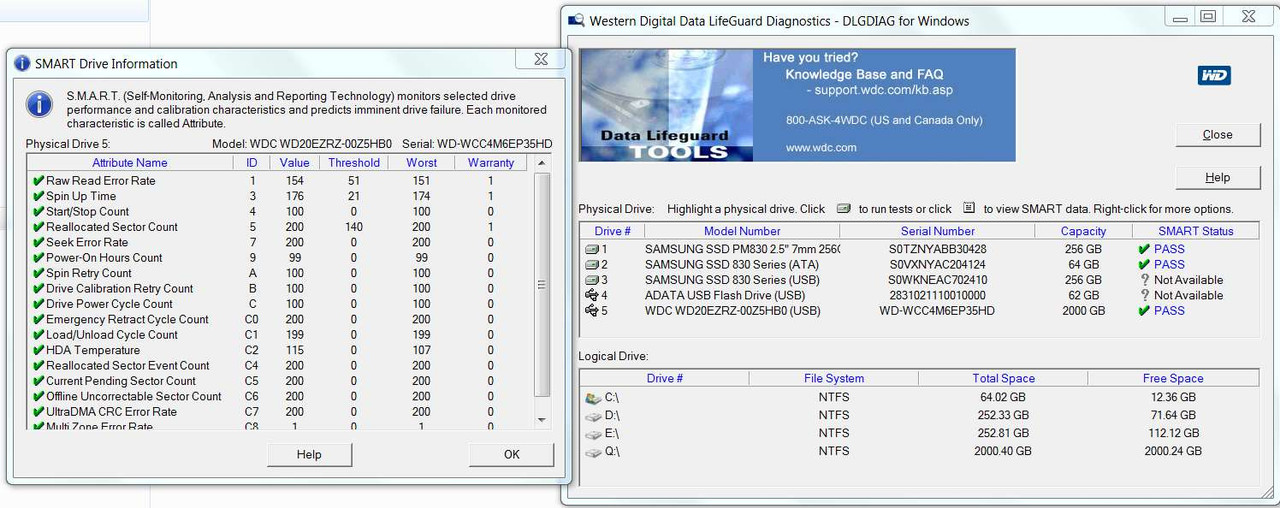Click the Drive Calibration Retry Count attribute
The image size is (1280, 508).
pos(120,289)
